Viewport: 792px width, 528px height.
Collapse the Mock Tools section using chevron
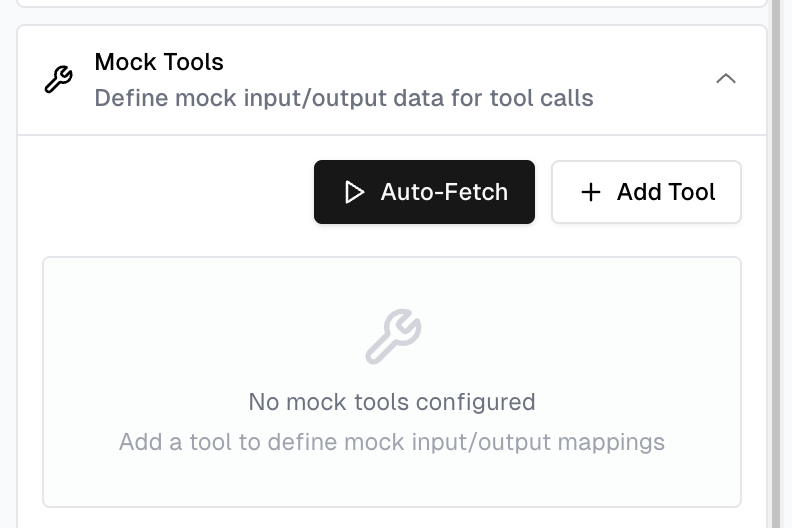click(726, 79)
